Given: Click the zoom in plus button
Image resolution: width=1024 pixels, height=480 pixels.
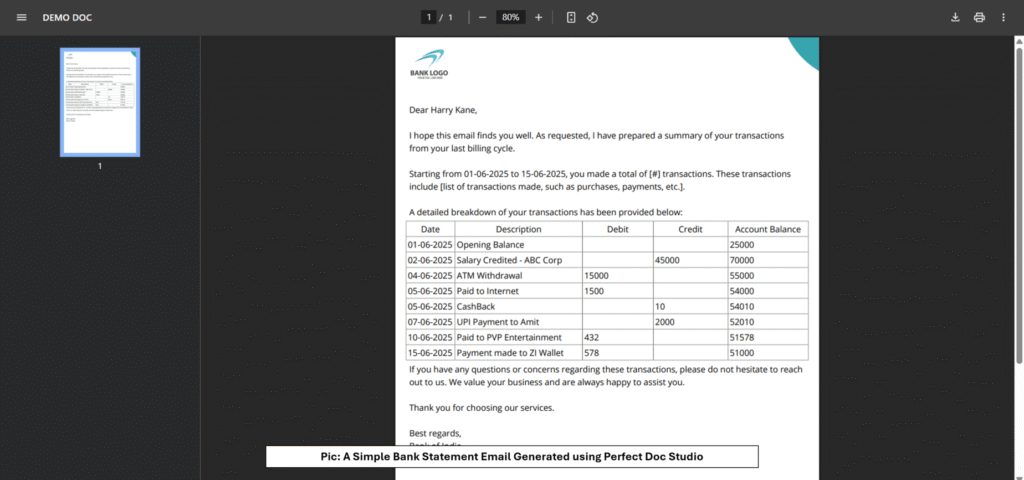Looking at the screenshot, I should point(539,17).
